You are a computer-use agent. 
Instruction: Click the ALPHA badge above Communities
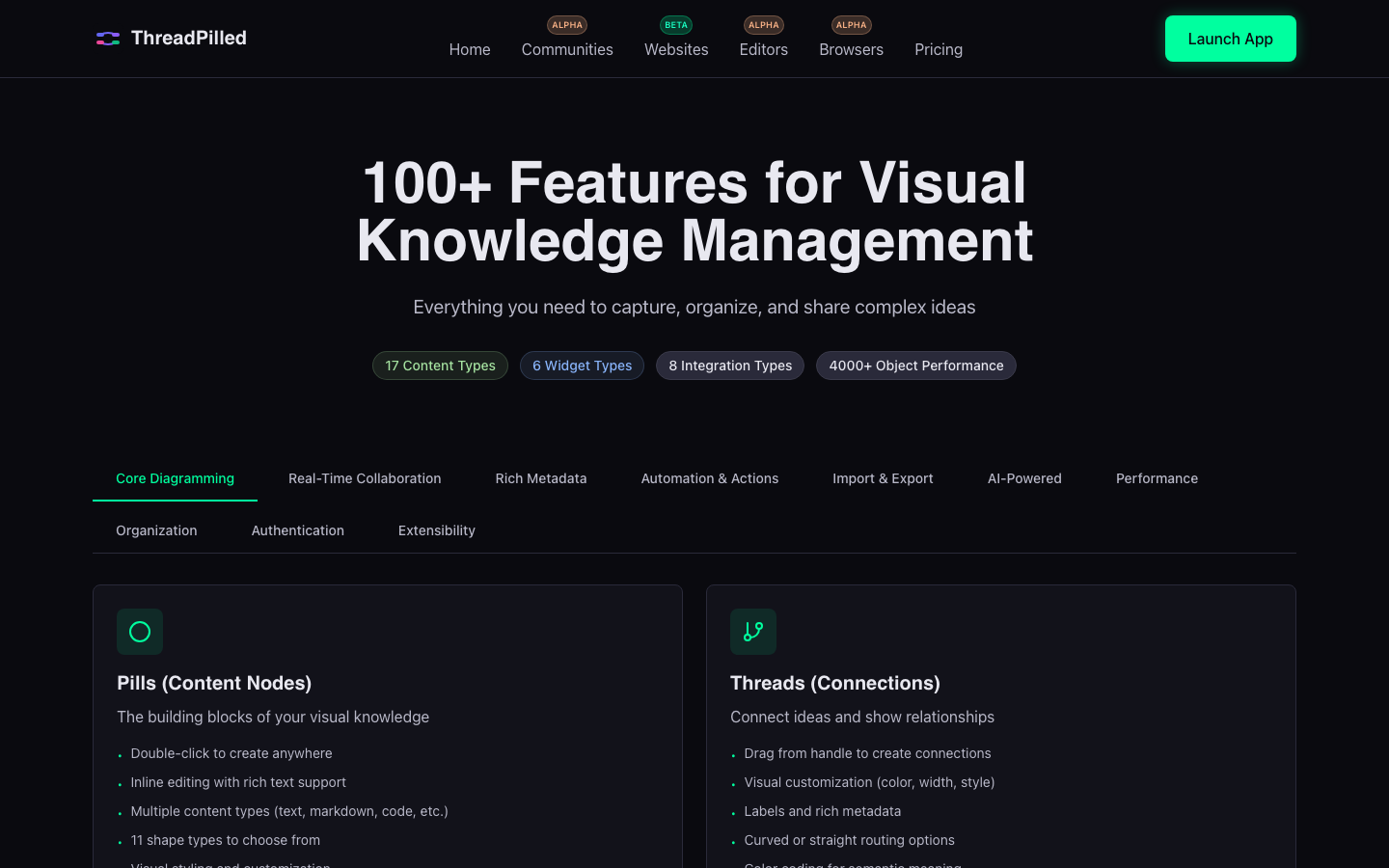click(x=567, y=25)
